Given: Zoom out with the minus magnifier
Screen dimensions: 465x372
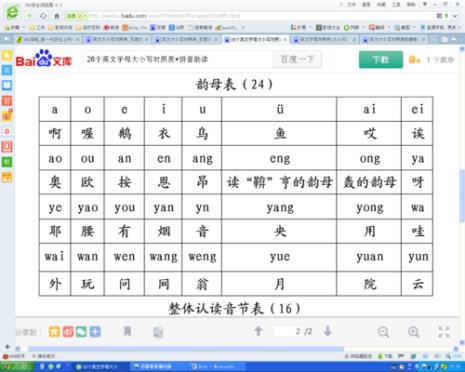Looking at the screenshot, I should (383, 332).
